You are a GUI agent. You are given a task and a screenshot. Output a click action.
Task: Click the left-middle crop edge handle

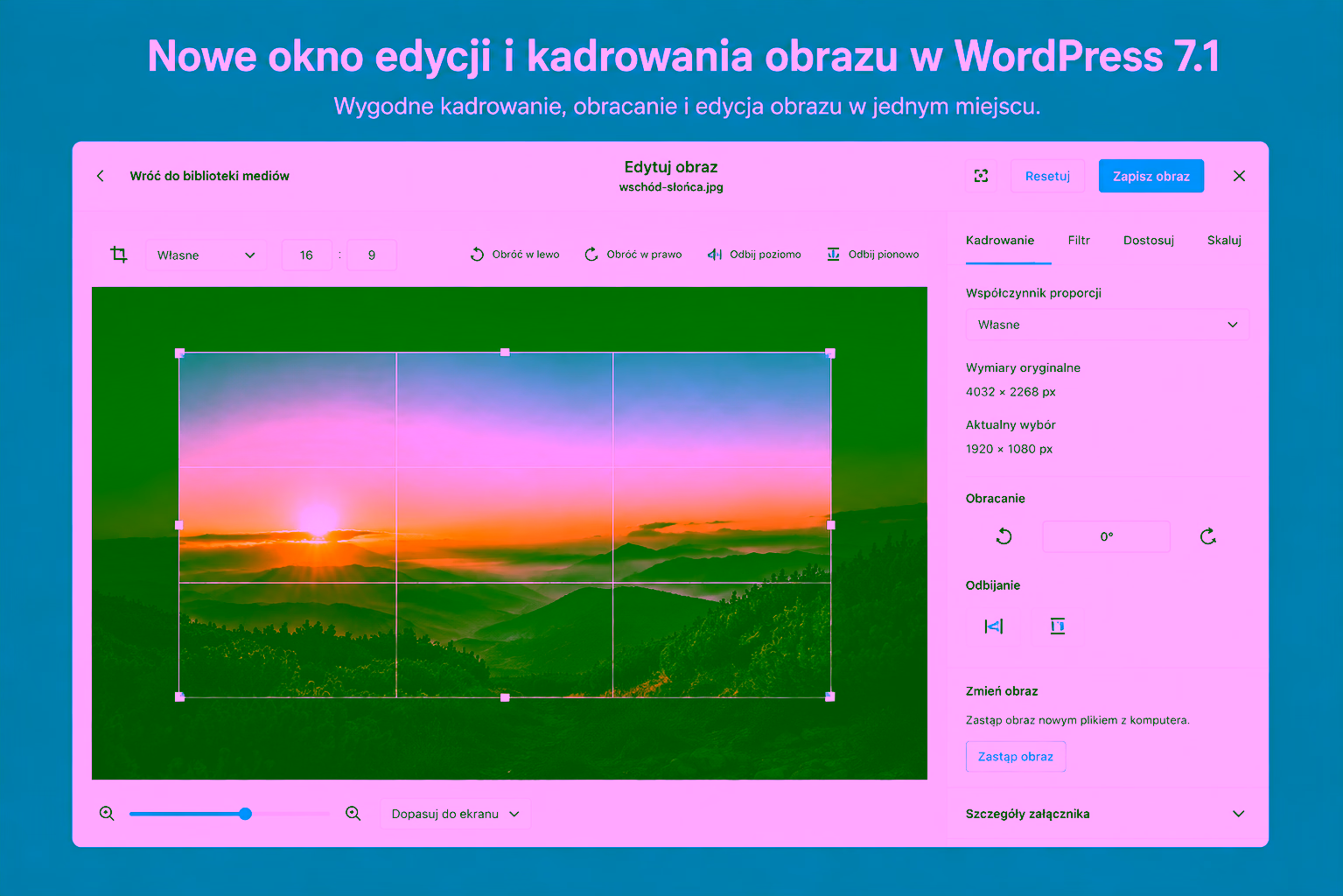pyautogui.click(x=178, y=525)
